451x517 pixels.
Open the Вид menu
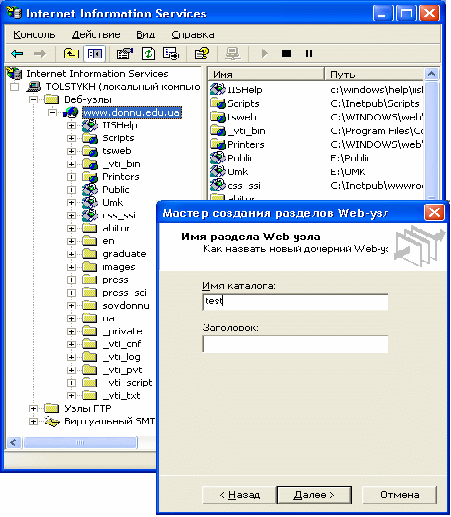click(145, 34)
